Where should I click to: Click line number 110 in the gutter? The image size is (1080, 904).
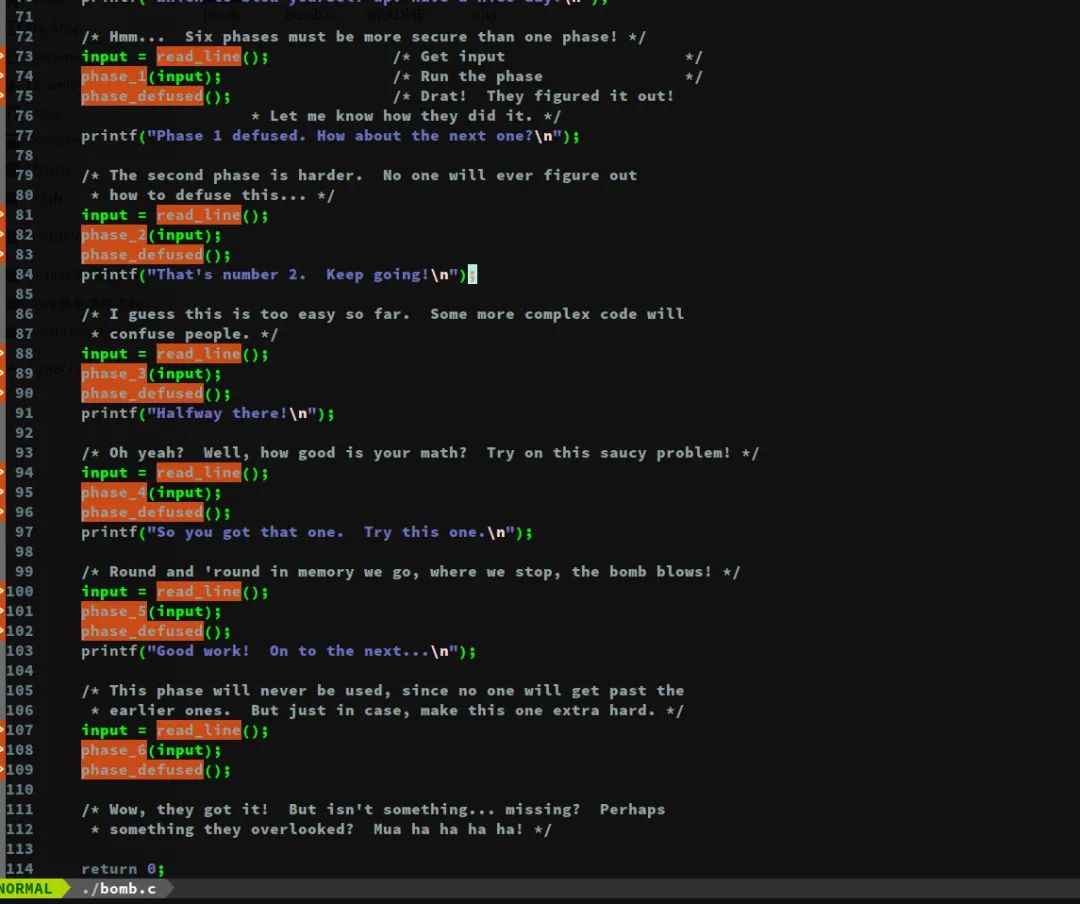(19, 790)
